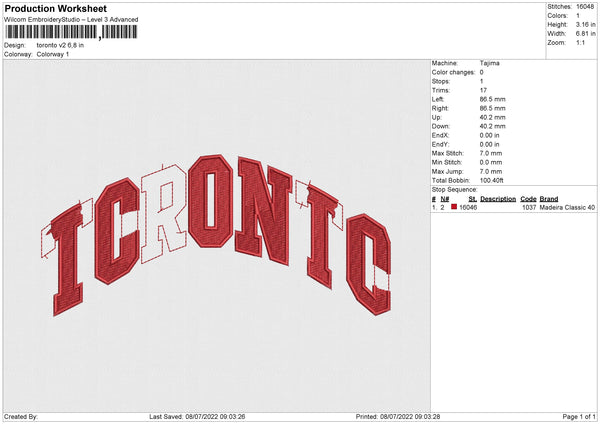Click the Toronto embroidery design preview
The width and height of the screenshot is (600, 424).
[x=216, y=235]
